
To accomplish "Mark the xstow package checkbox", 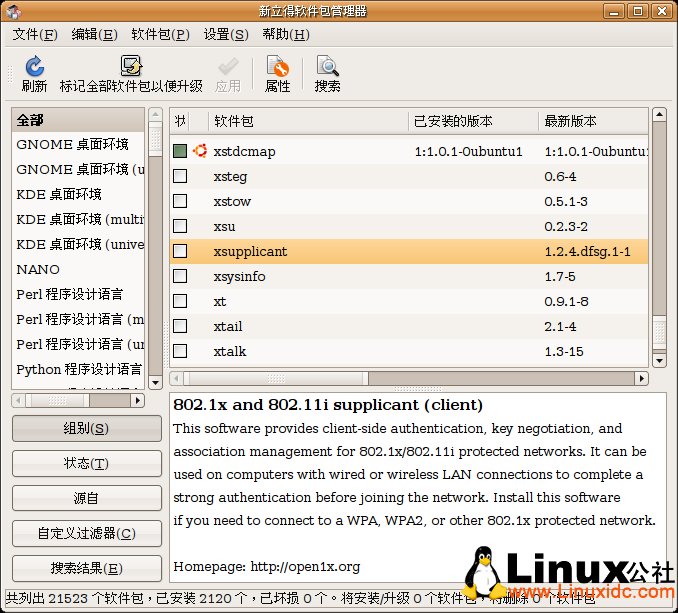I will click(180, 201).
